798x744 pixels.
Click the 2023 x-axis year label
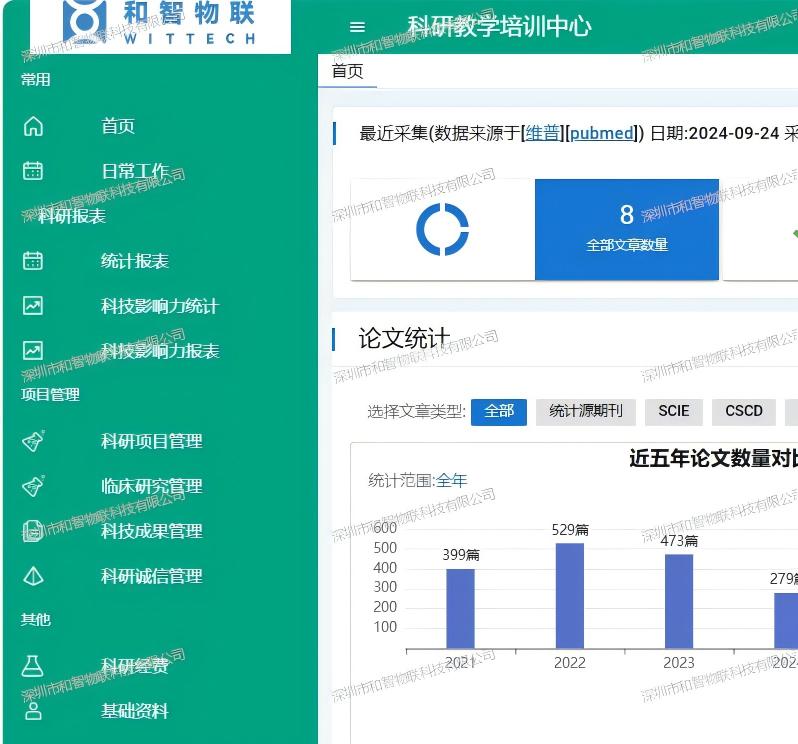point(679,663)
